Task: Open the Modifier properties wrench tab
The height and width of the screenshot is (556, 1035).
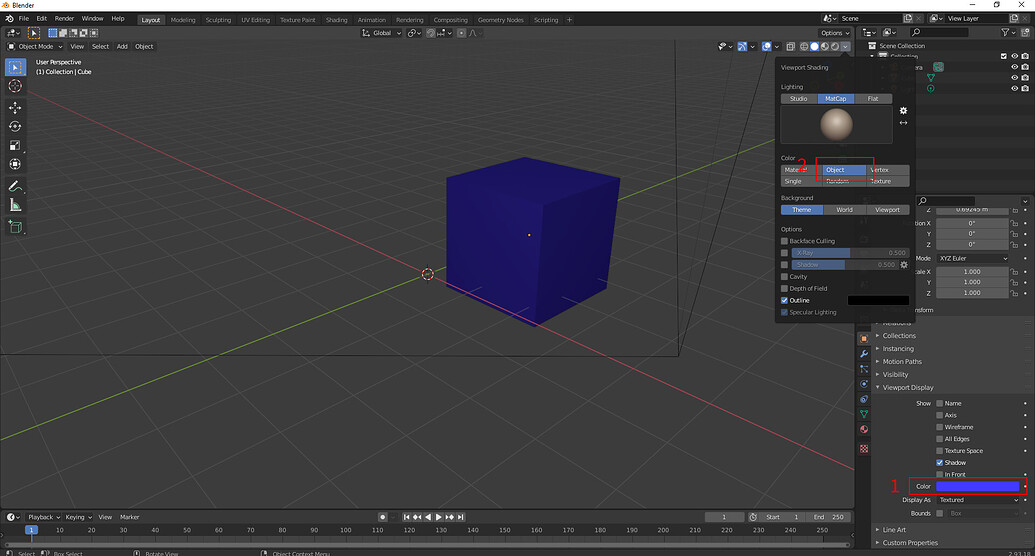Action: tap(863, 353)
